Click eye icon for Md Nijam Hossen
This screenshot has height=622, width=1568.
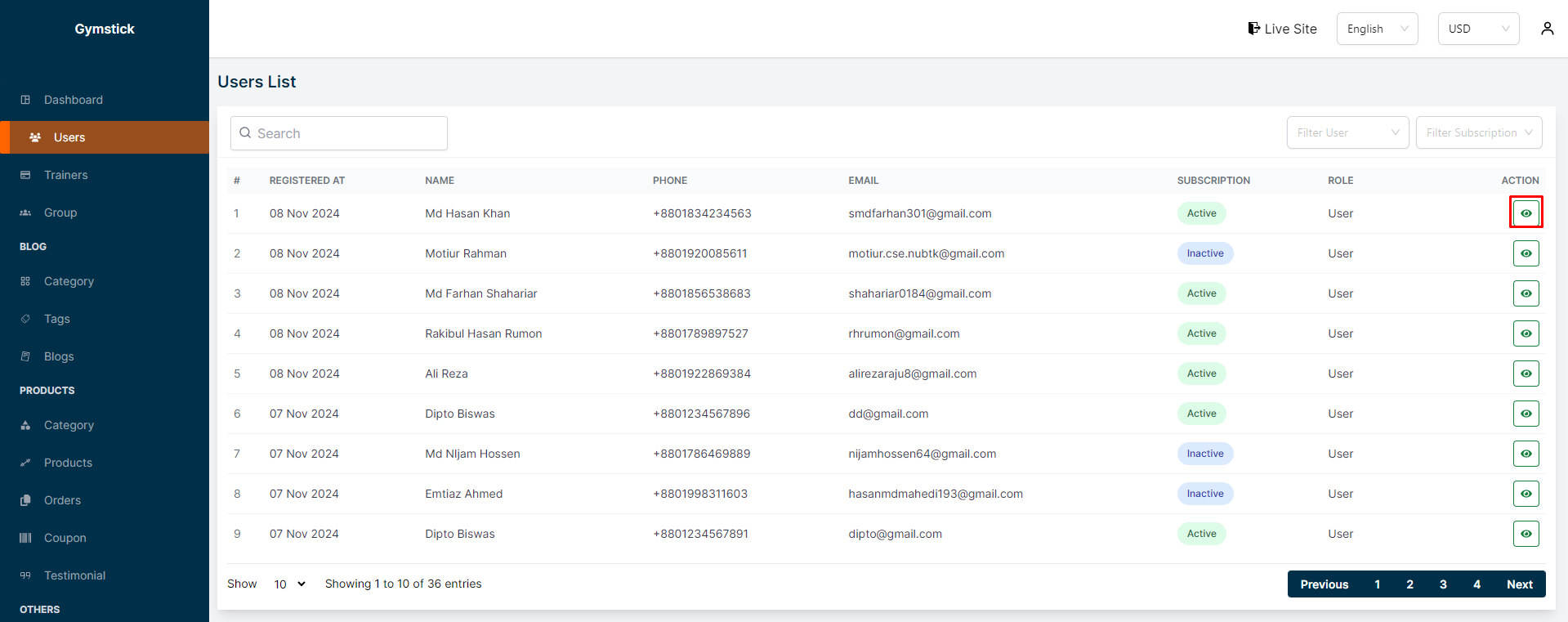click(x=1526, y=454)
